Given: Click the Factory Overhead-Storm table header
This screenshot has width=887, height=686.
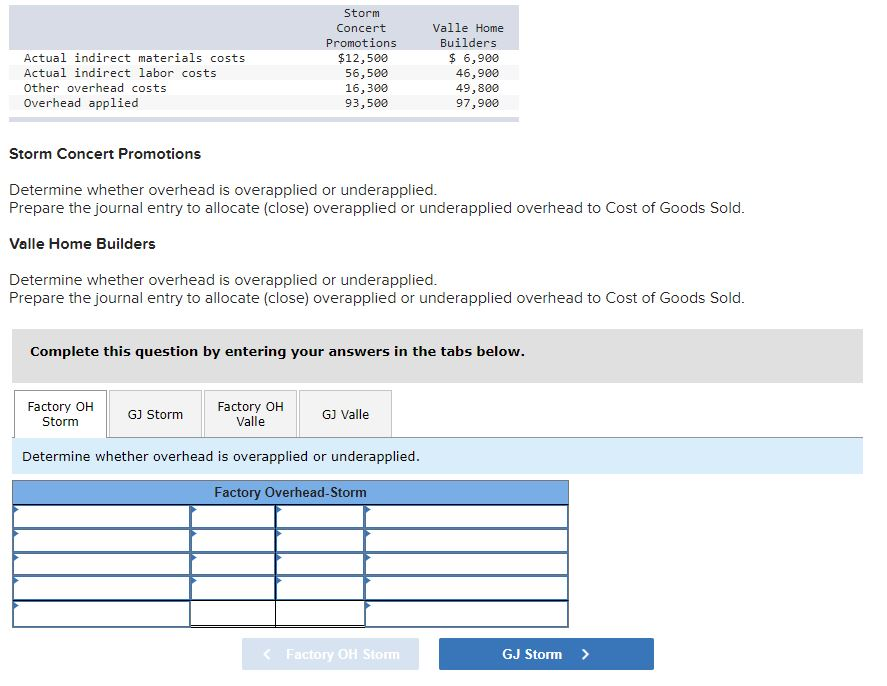Looking at the screenshot, I should (x=290, y=493).
